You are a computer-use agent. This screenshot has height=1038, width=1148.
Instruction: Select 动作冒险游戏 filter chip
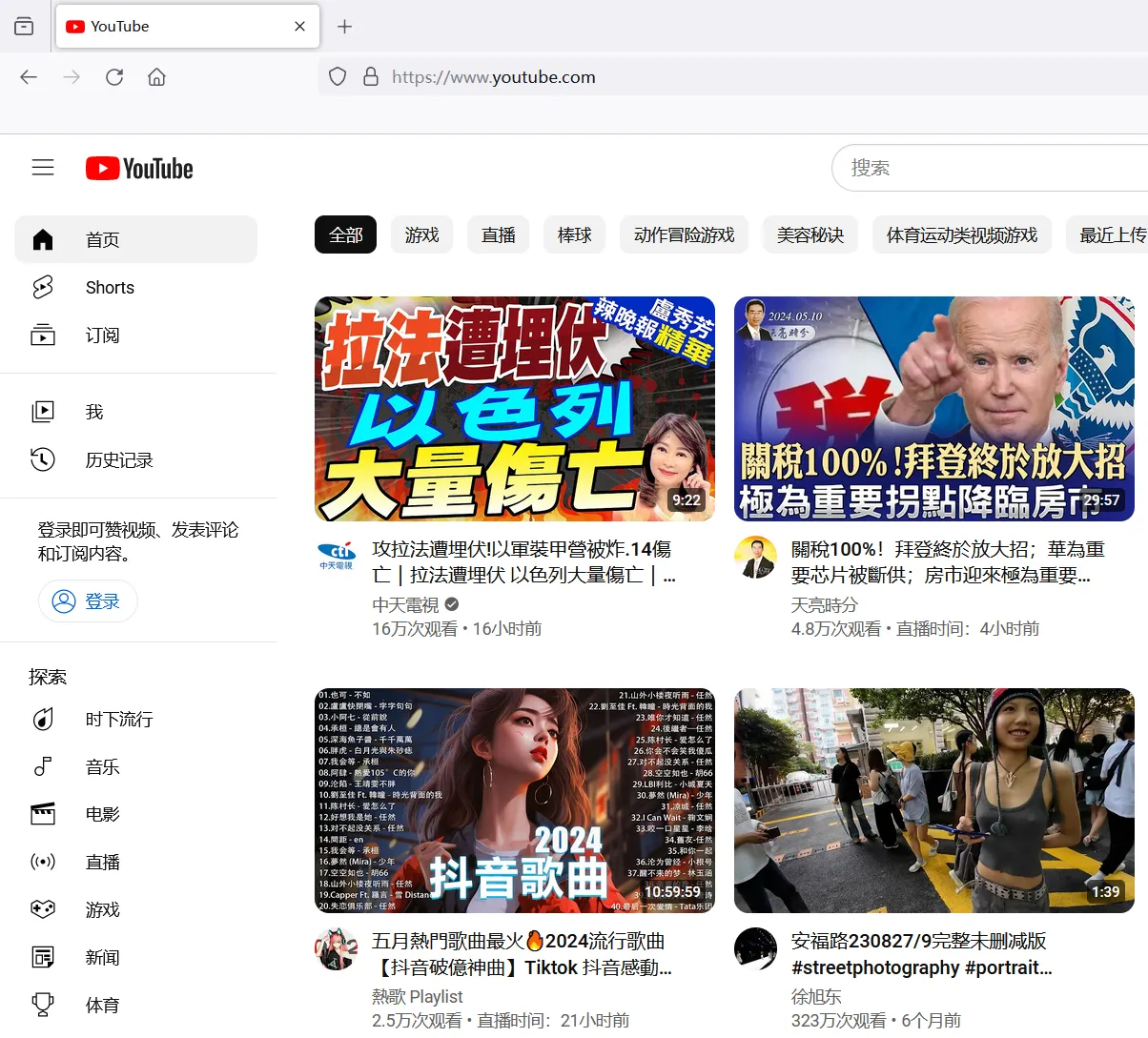click(684, 235)
